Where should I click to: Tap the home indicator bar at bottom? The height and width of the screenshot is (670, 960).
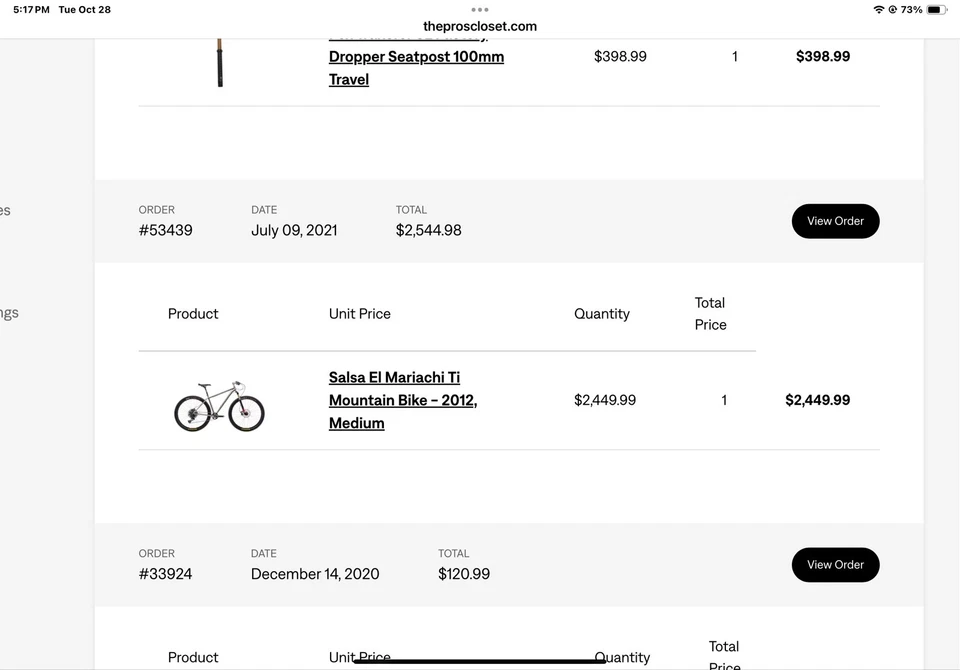[x=480, y=661]
